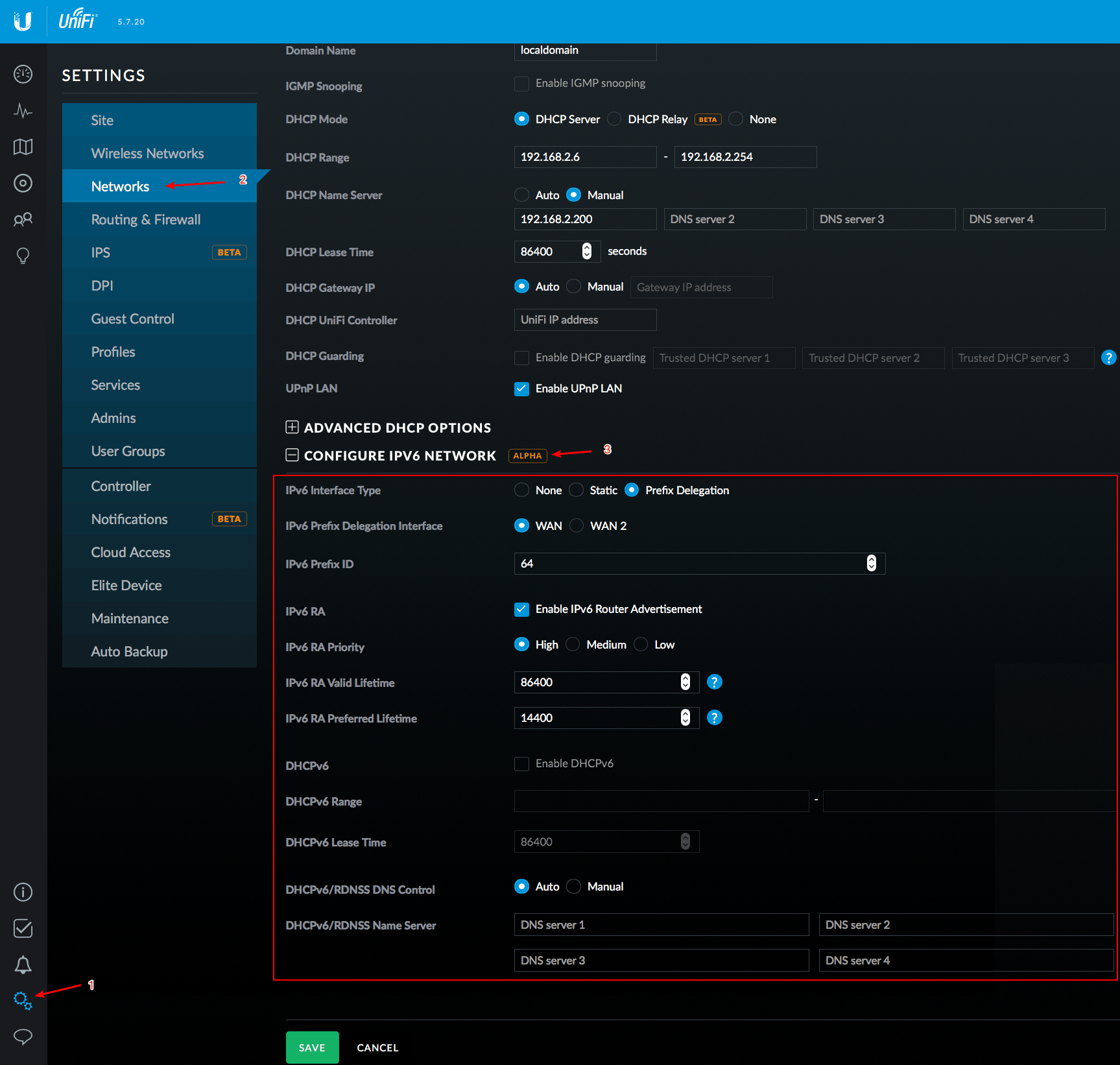Enable DHCP guarding checkbox
1120x1065 pixels.
(x=521, y=358)
